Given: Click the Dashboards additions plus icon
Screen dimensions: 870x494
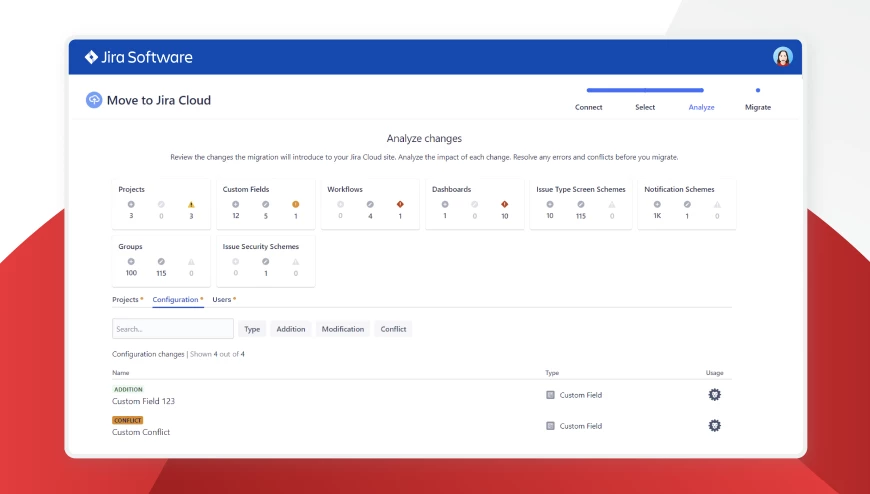Looking at the screenshot, I should point(444,204).
